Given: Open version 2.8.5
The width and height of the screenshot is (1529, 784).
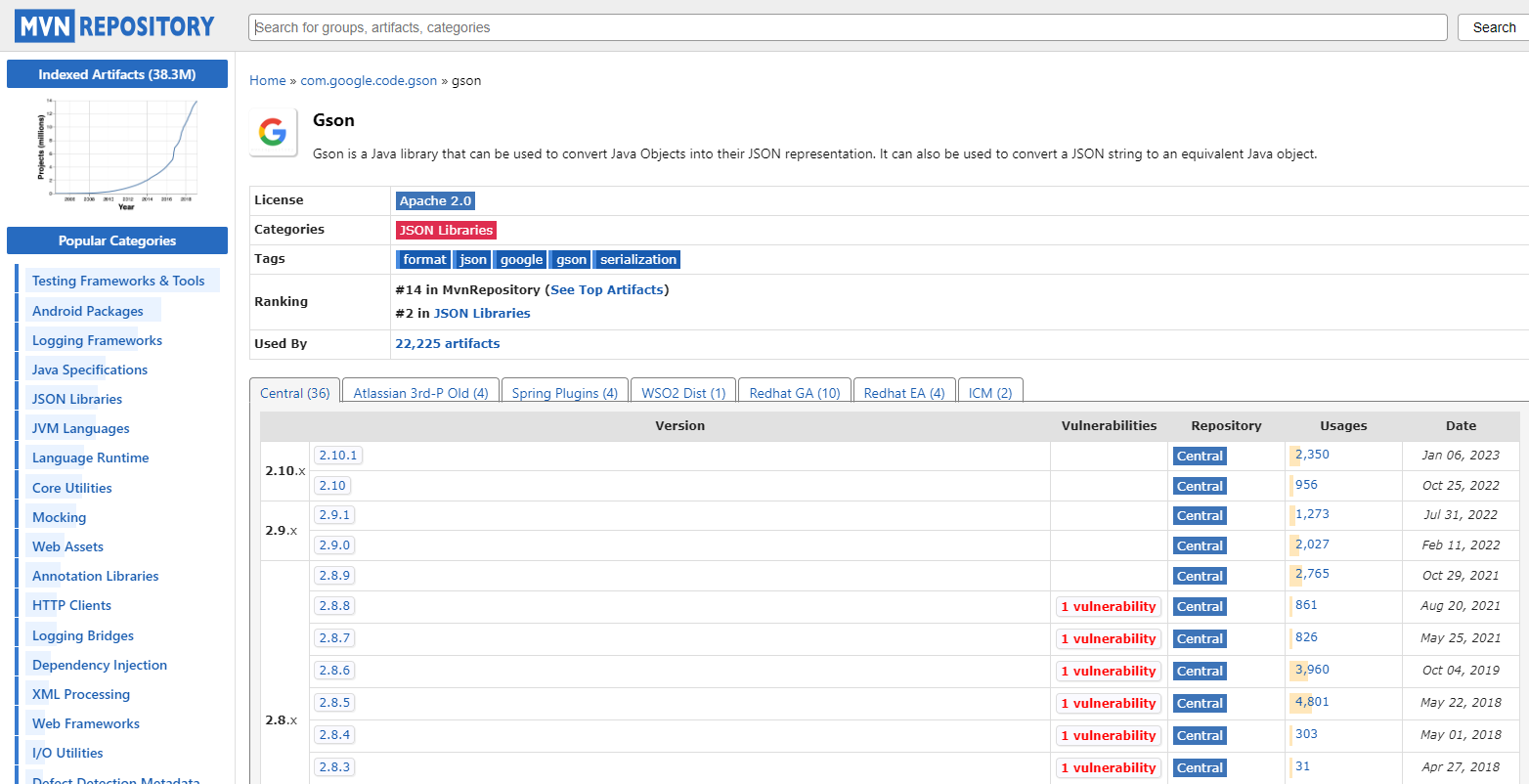Looking at the screenshot, I should tap(334, 702).
